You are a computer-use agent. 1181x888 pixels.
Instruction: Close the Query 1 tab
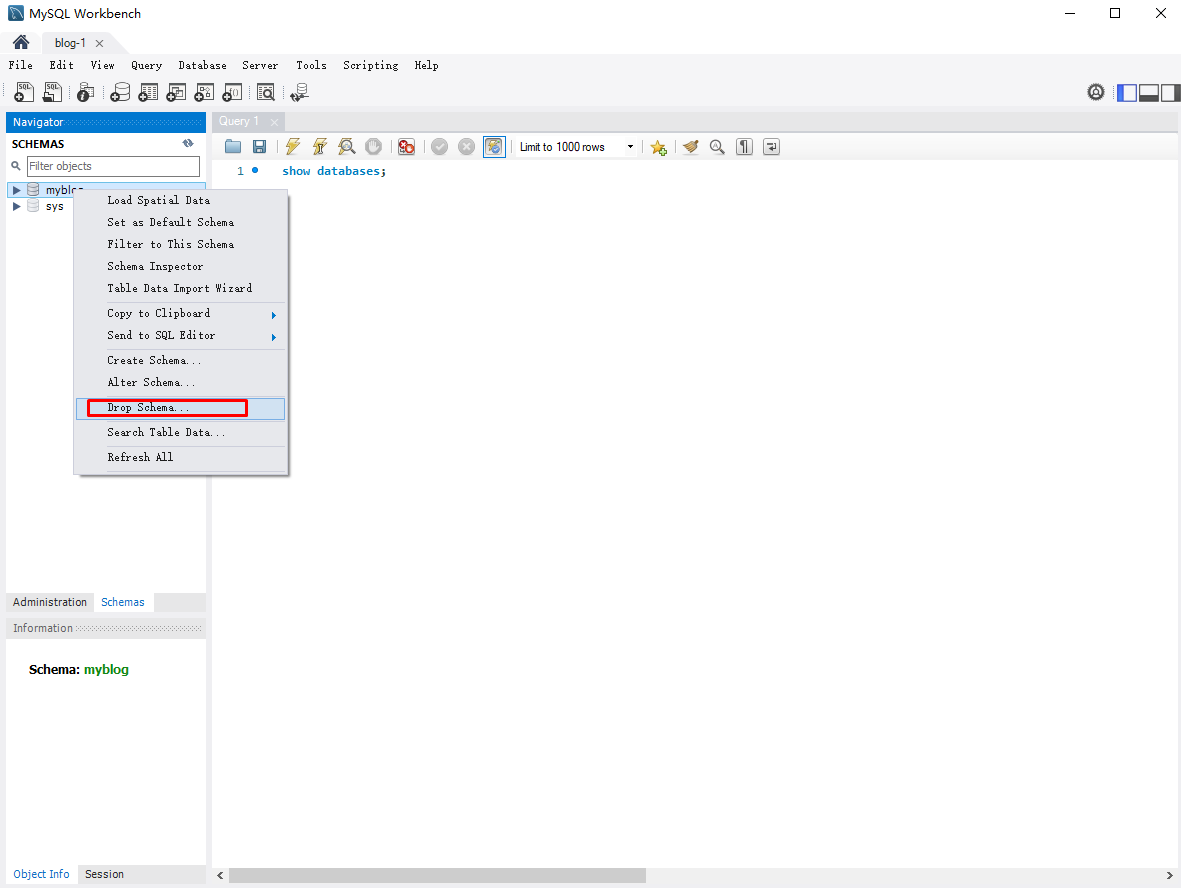pos(274,122)
